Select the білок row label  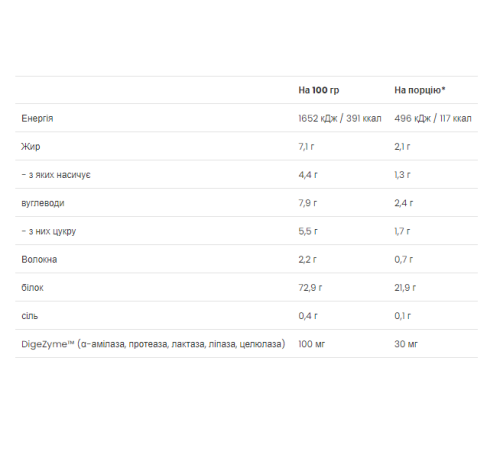(x=32, y=288)
